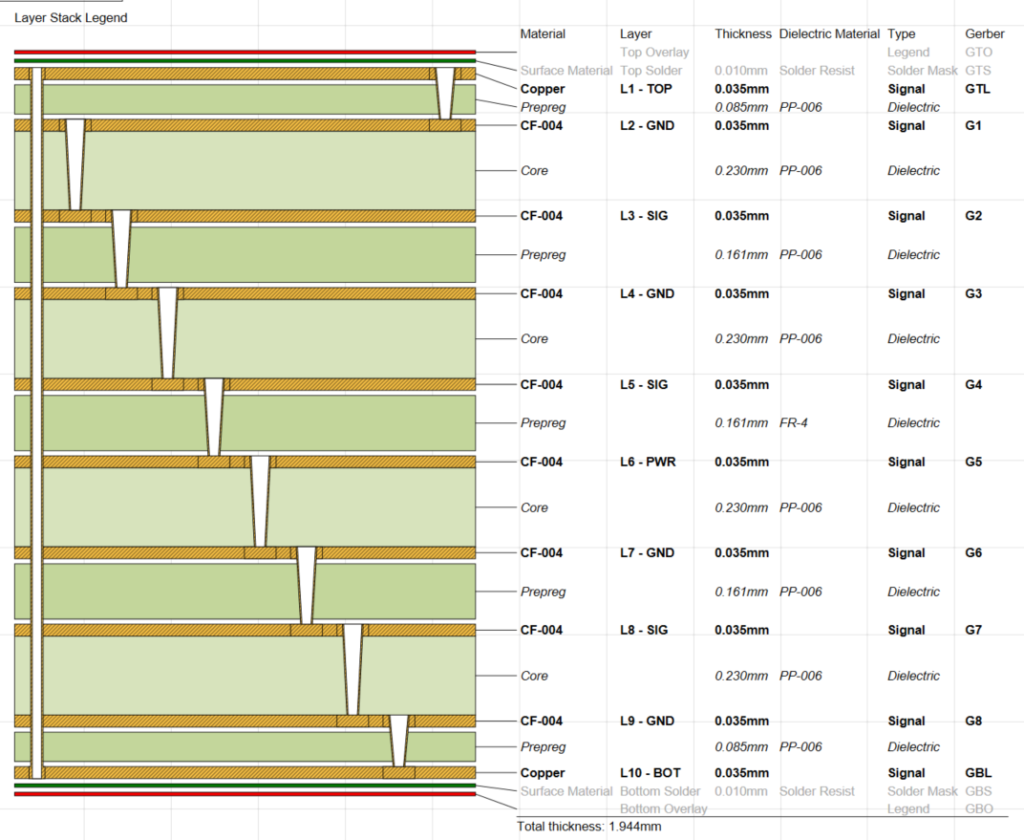This screenshot has width=1024, height=840.
Task: Click the G8 gerber code
Action: click(973, 720)
